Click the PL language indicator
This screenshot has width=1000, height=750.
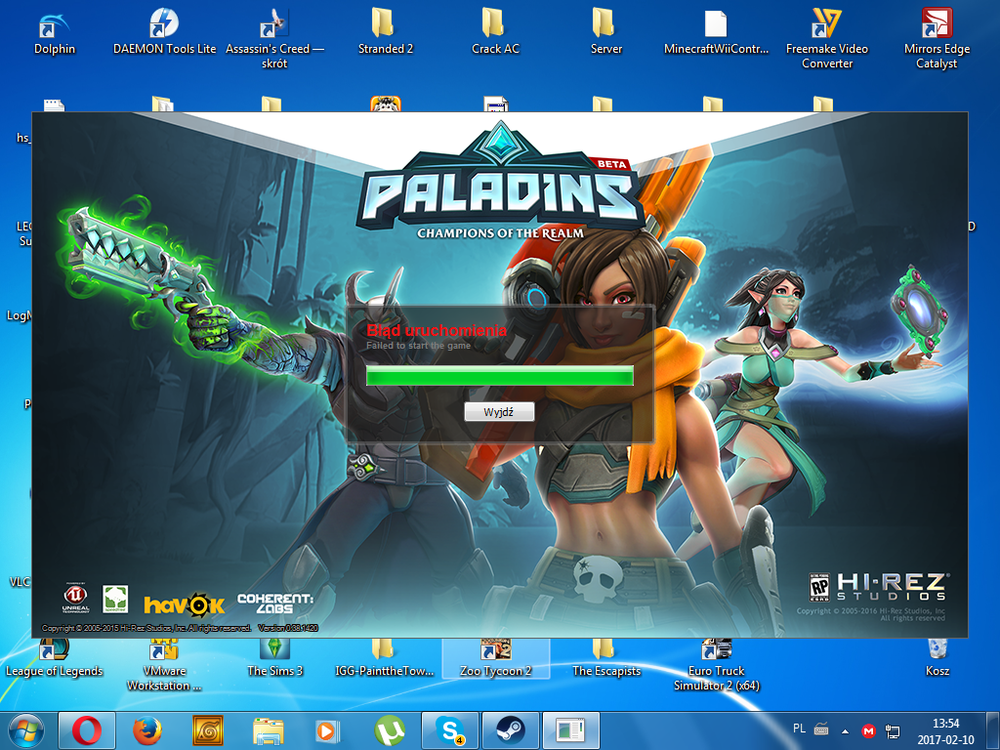[799, 728]
